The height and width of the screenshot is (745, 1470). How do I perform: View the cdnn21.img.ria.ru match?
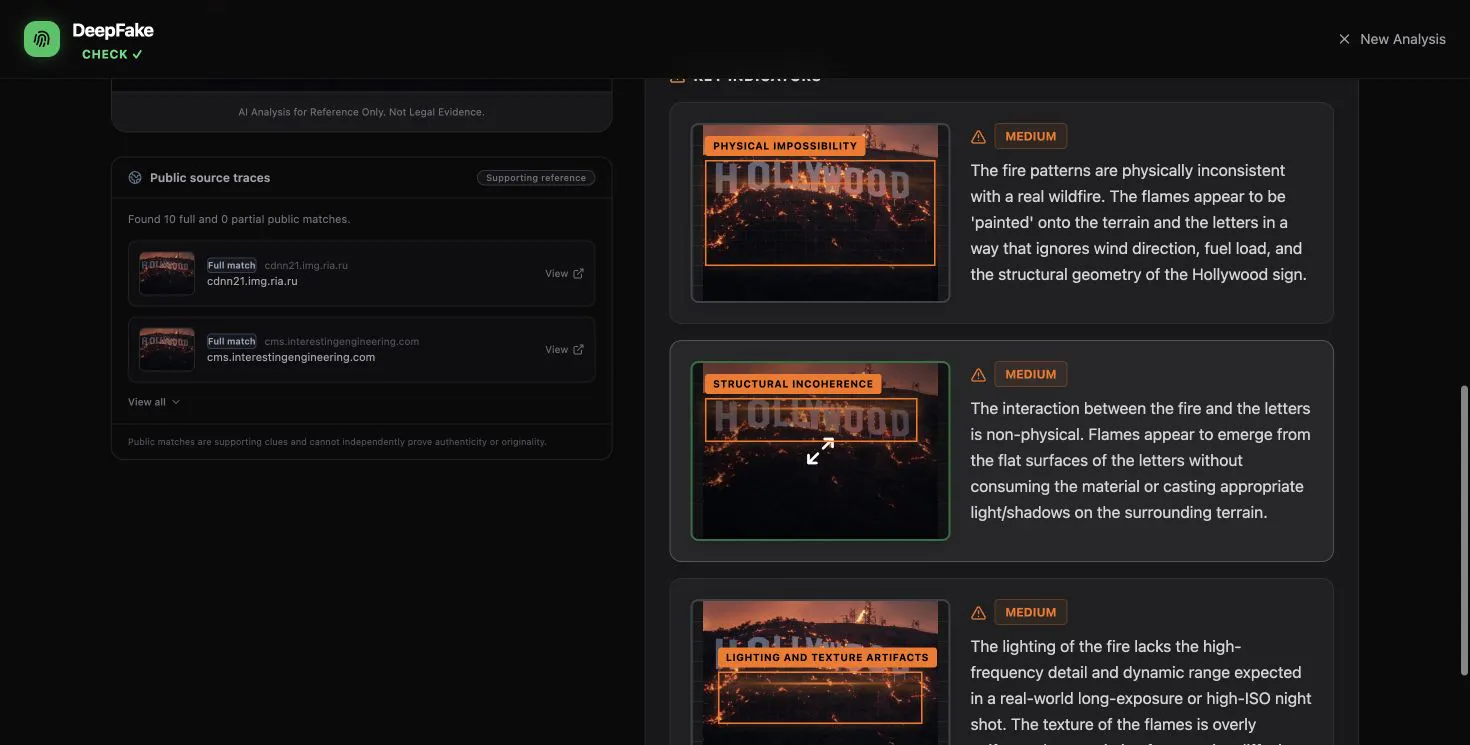pyautogui.click(x=564, y=273)
